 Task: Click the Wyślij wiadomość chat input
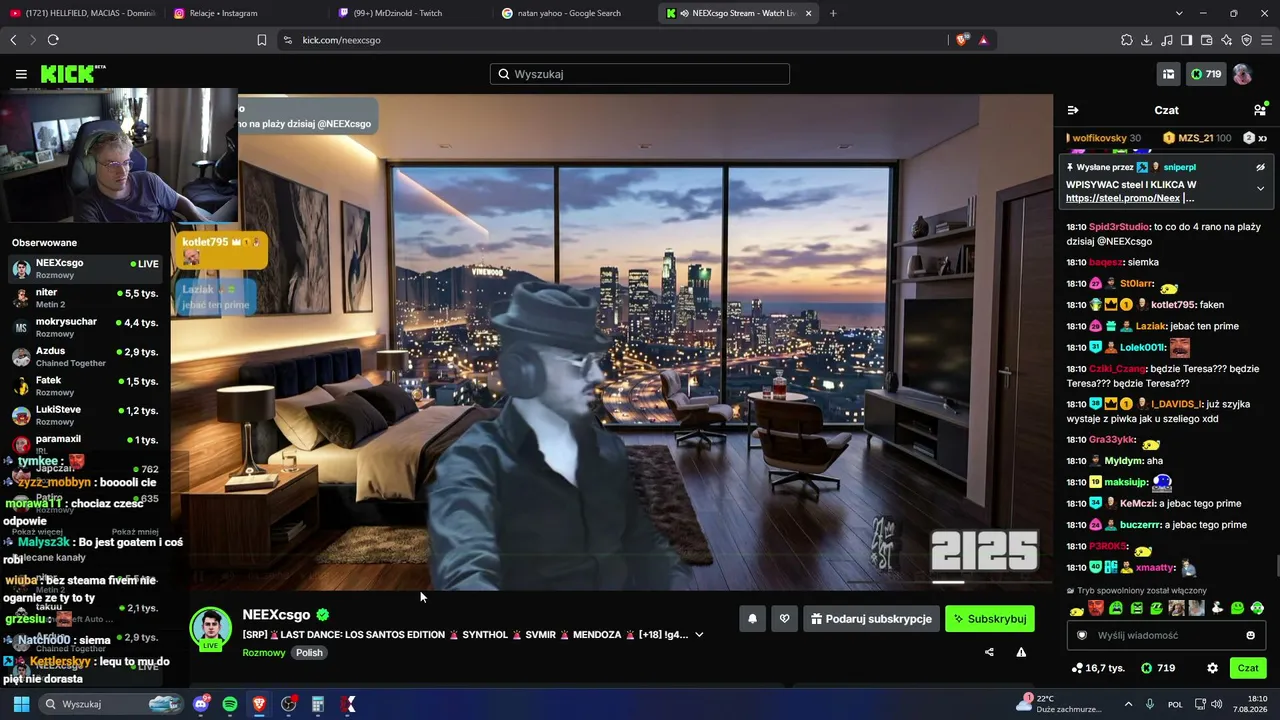(1166, 635)
